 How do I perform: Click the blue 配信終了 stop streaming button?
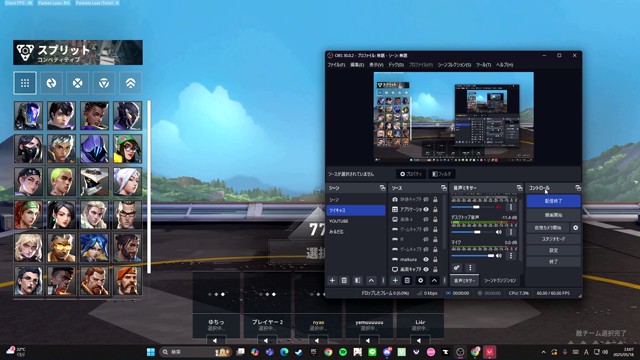click(x=553, y=201)
